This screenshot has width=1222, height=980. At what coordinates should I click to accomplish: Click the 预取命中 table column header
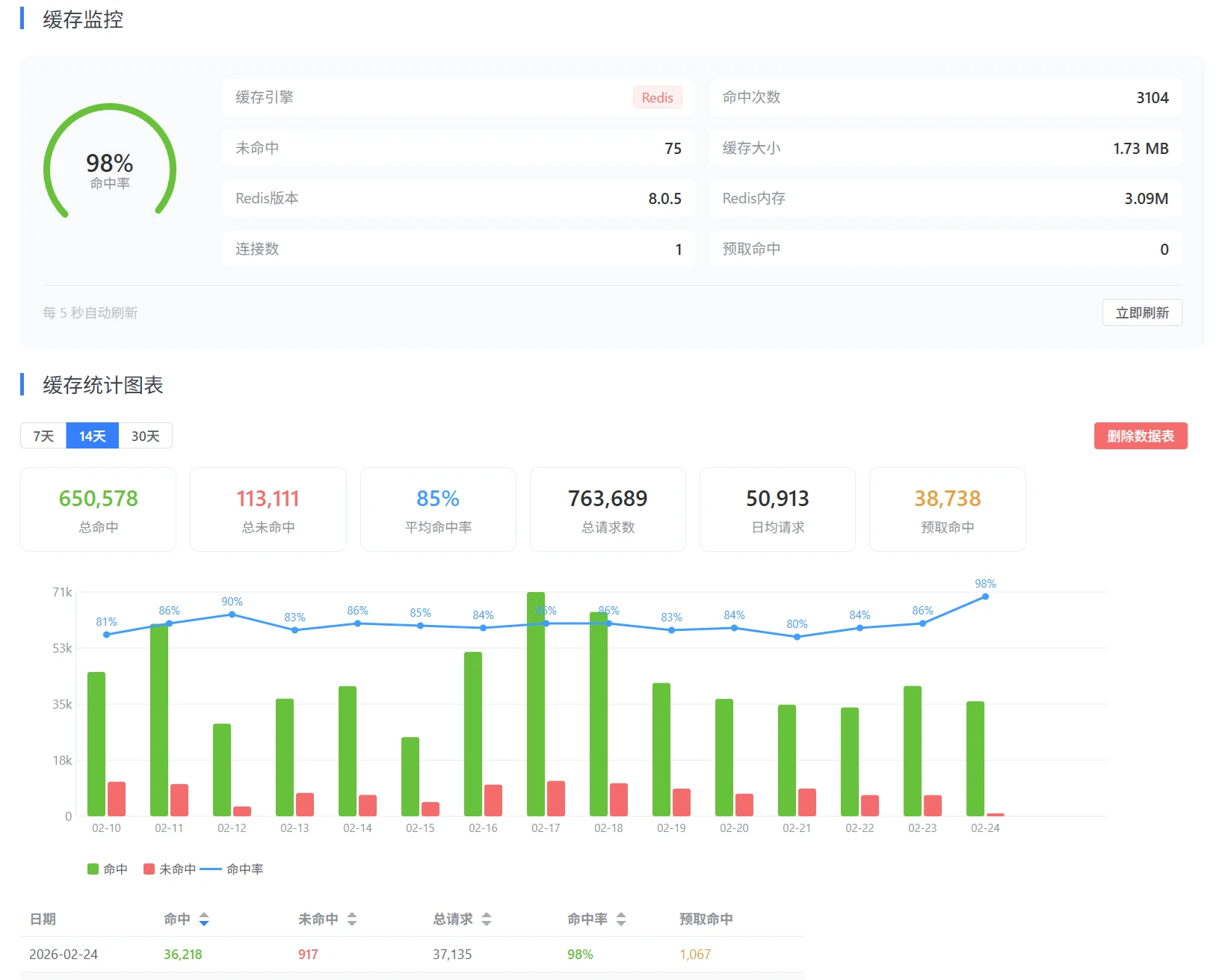point(706,919)
